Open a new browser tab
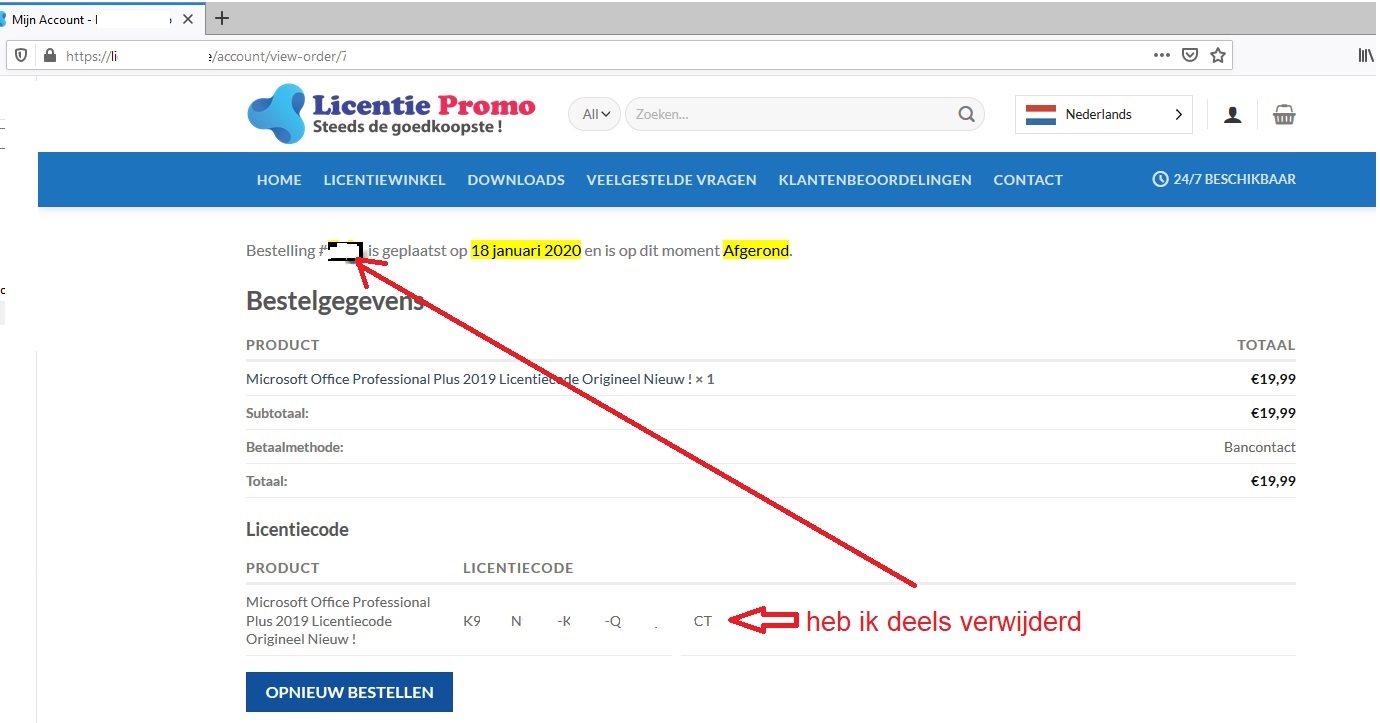This screenshot has width=1380, height=723. pos(222,18)
